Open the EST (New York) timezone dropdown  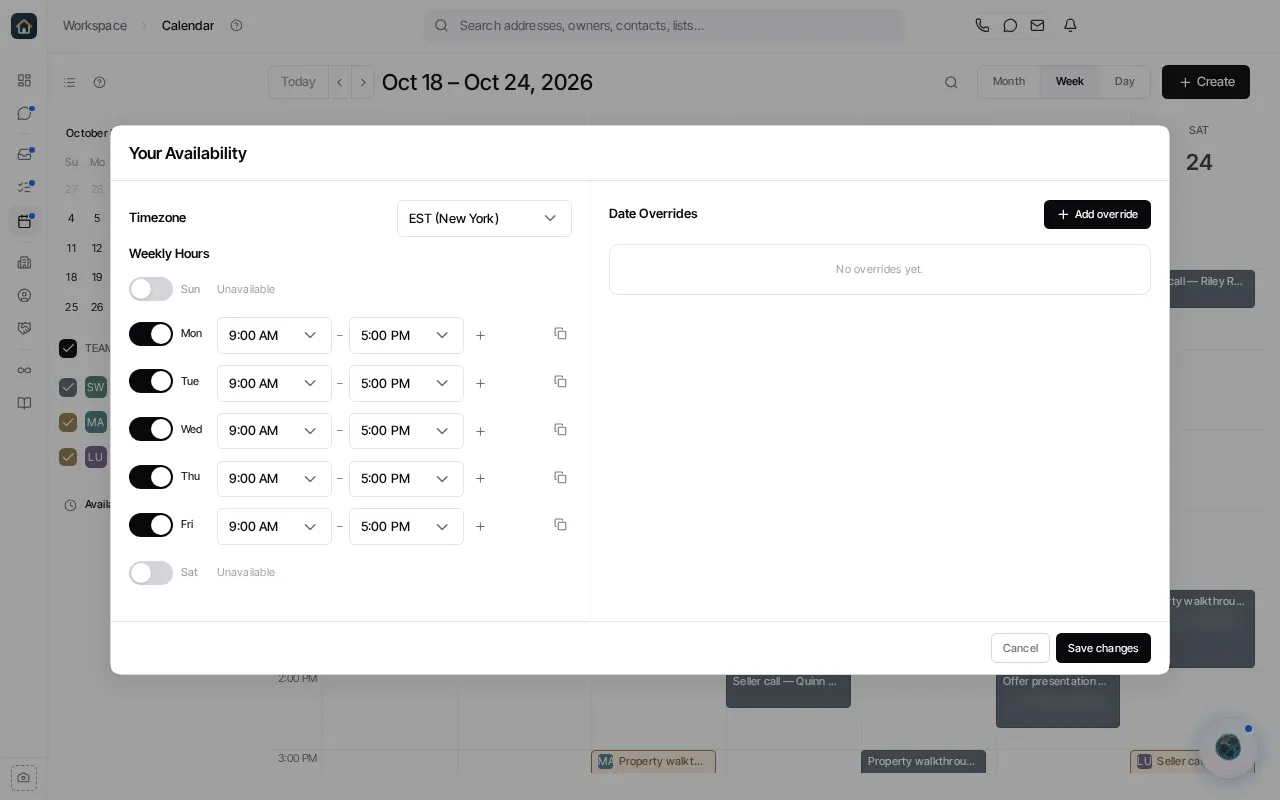coord(484,218)
